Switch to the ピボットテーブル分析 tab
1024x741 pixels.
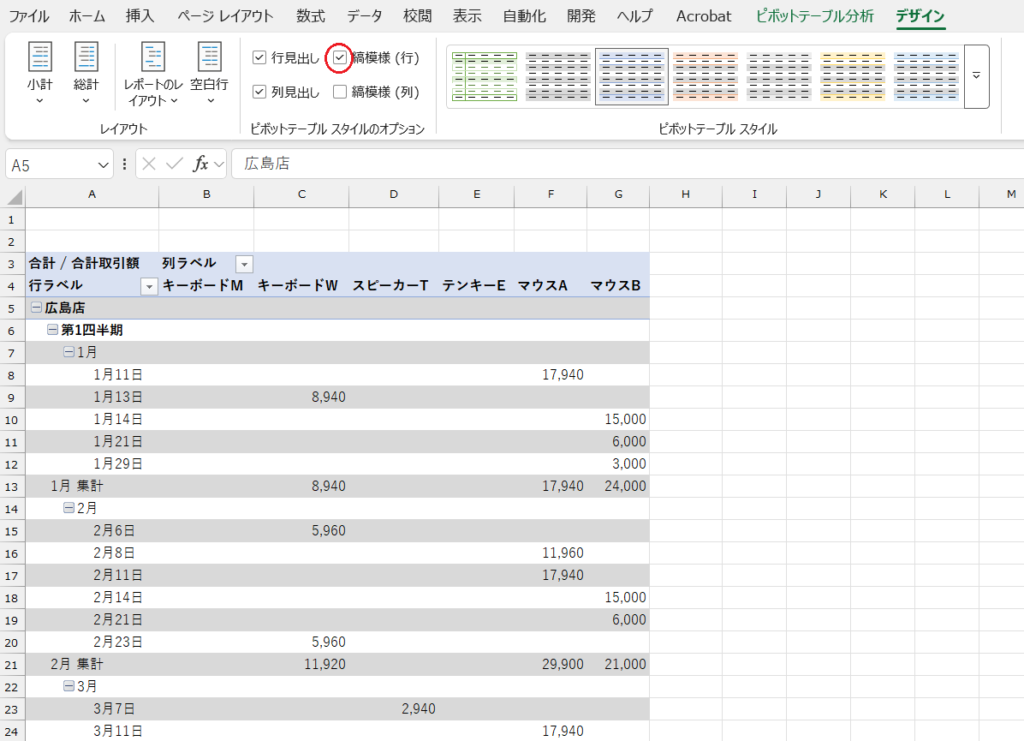click(814, 16)
